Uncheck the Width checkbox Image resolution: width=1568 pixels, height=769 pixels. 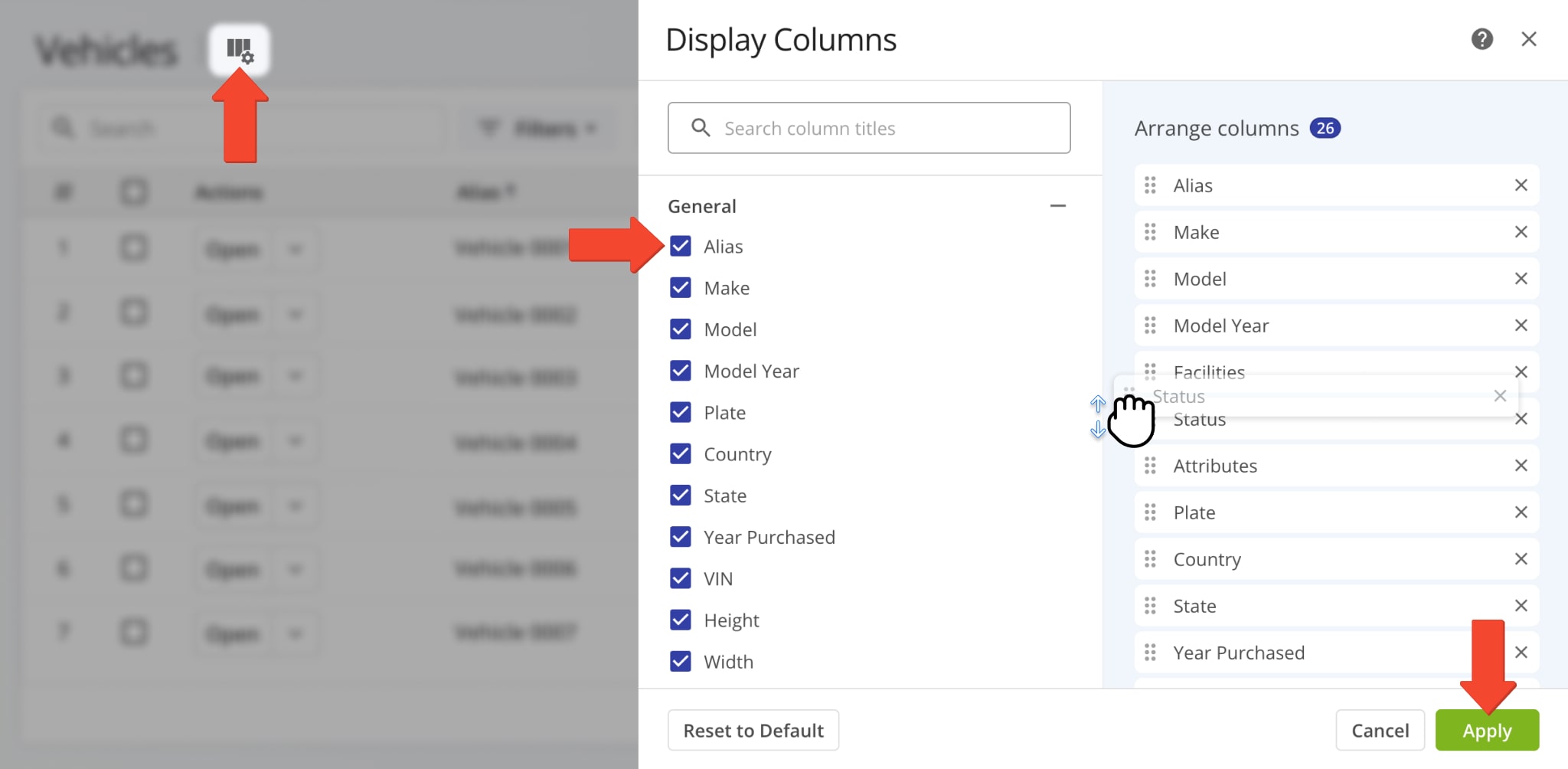pyautogui.click(x=681, y=660)
